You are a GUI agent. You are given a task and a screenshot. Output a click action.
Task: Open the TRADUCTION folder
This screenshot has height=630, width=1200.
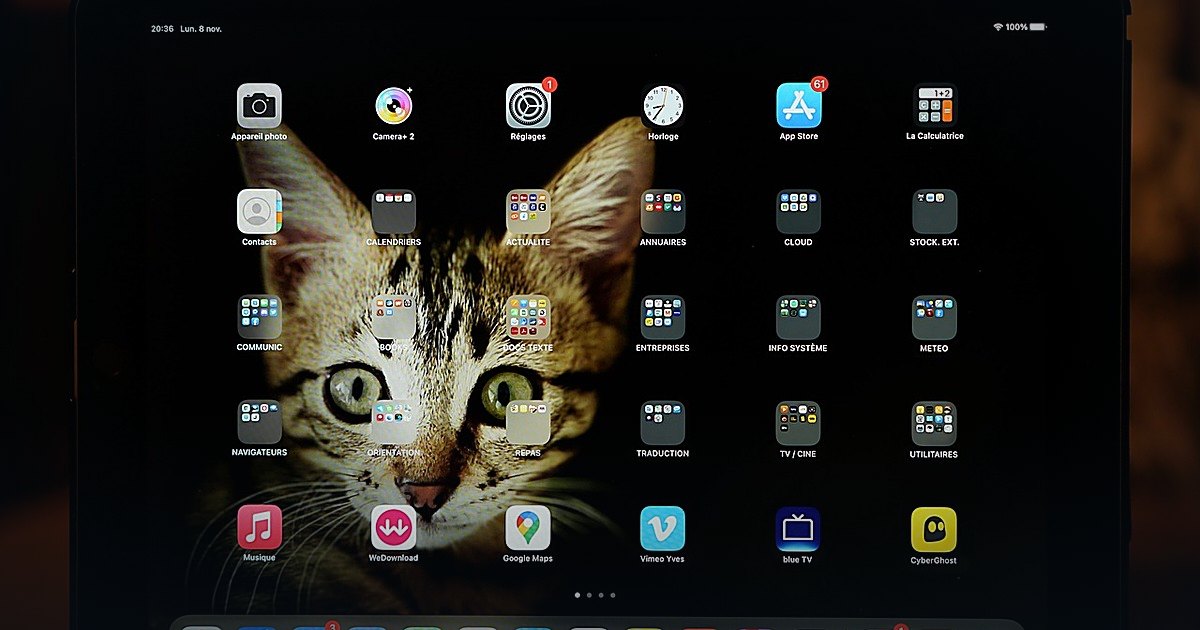click(663, 423)
